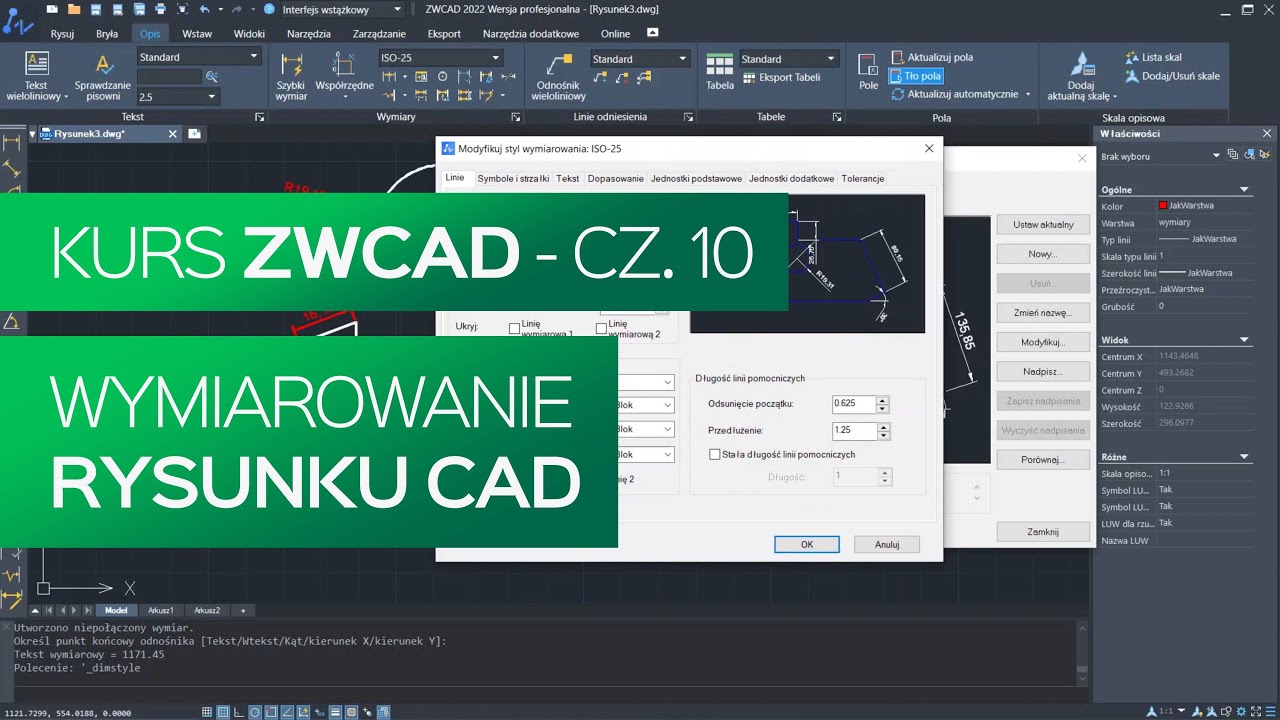Screen dimensions: 1280x720
Task: Open the Tekst wieloliniowy multiline text tool
Action: [37, 76]
